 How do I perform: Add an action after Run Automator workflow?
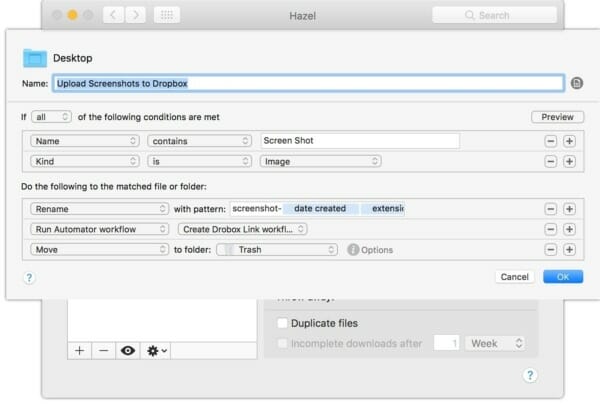(x=569, y=229)
